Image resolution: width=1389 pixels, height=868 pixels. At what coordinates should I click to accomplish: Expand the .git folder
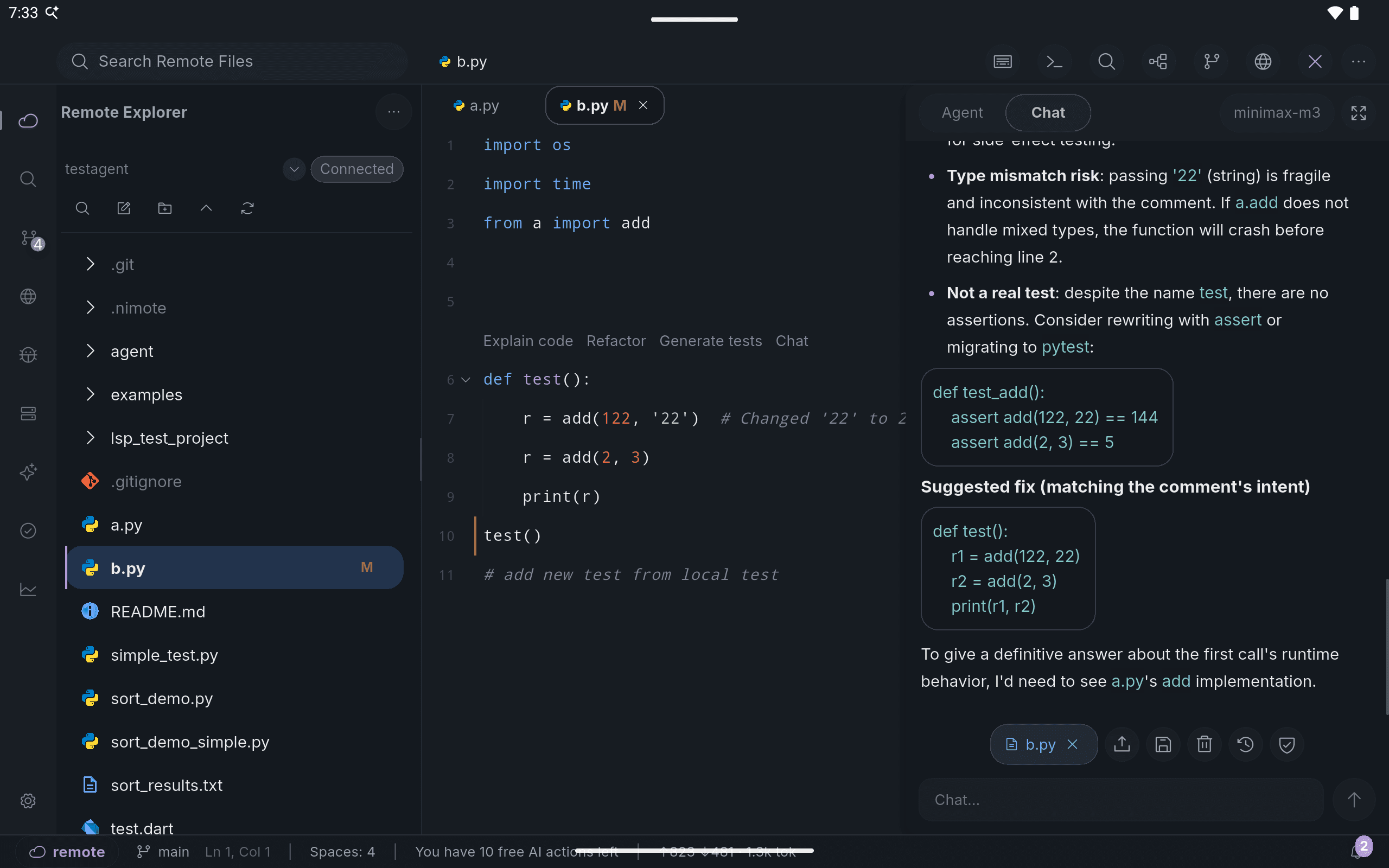pos(90,264)
